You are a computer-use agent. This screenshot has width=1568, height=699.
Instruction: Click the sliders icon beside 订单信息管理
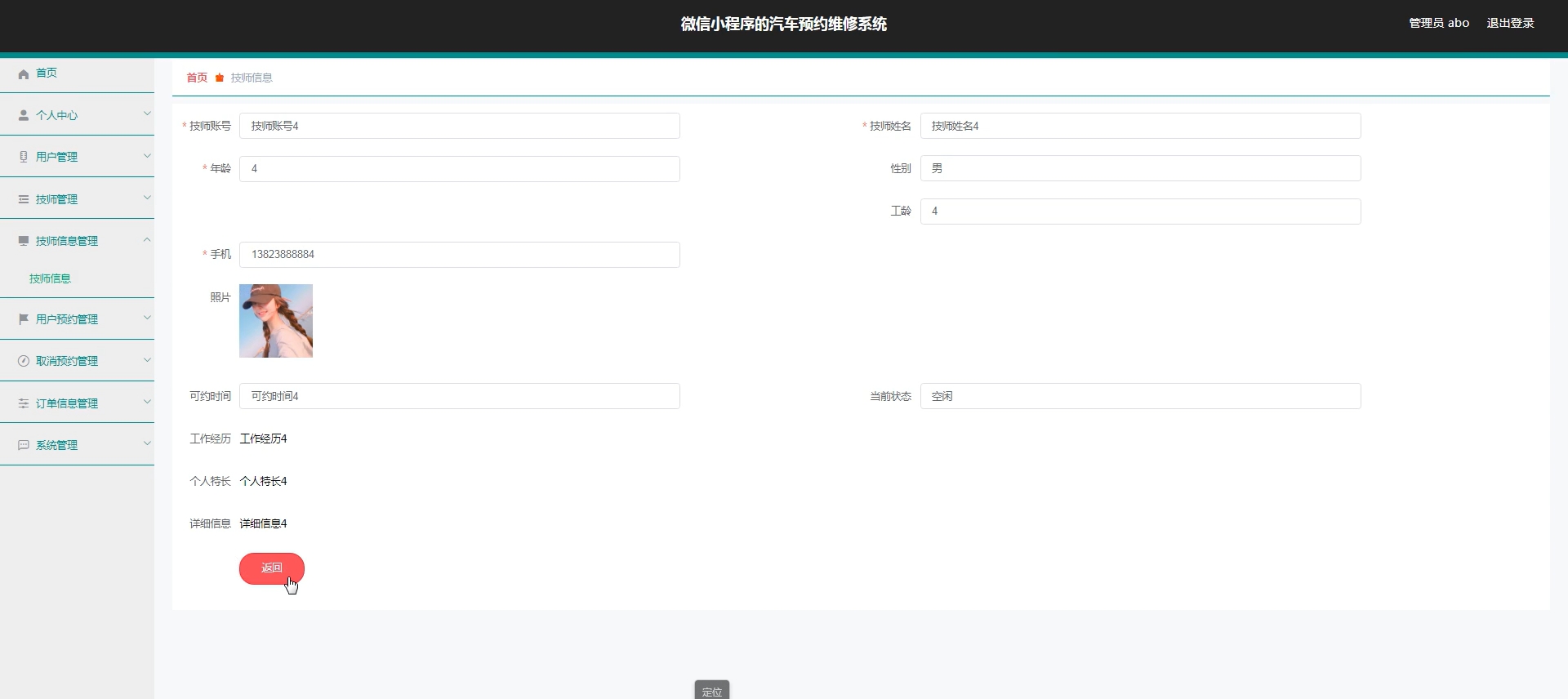pos(24,403)
